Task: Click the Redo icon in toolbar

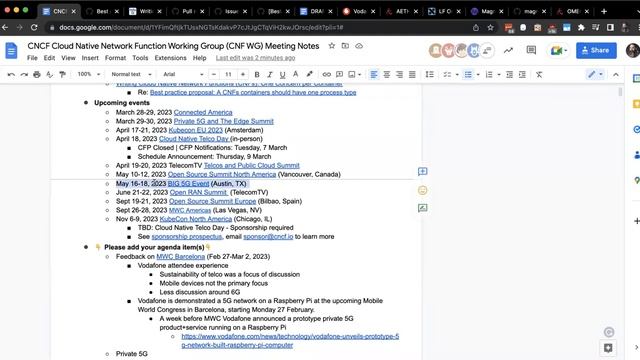Action: click(x=24, y=74)
